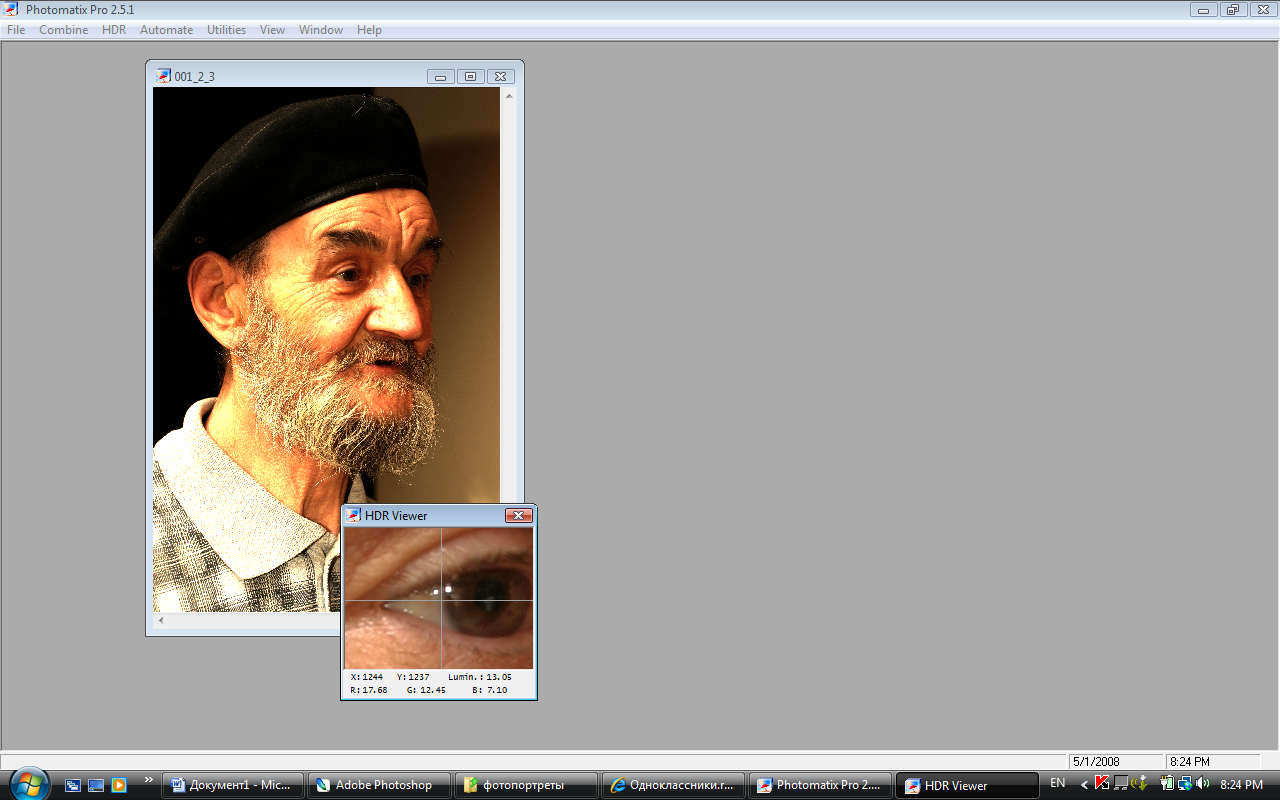The width and height of the screenshot is (1280, 800).
Task: Click the gray monitor tray icon
Action: tap(1120, 783)
